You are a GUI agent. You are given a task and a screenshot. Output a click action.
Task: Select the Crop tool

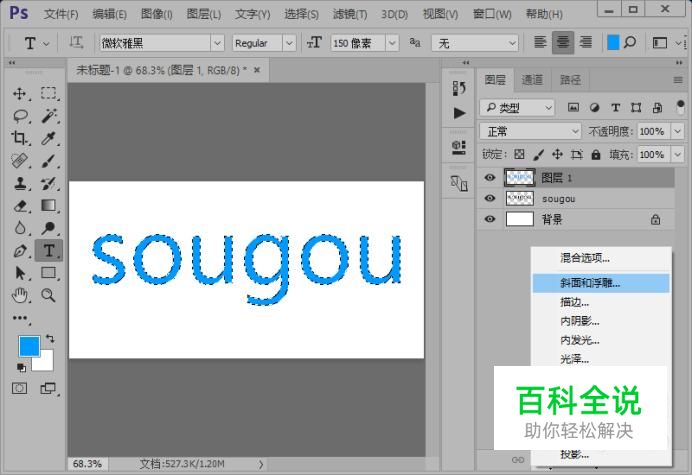coord(19,138)
